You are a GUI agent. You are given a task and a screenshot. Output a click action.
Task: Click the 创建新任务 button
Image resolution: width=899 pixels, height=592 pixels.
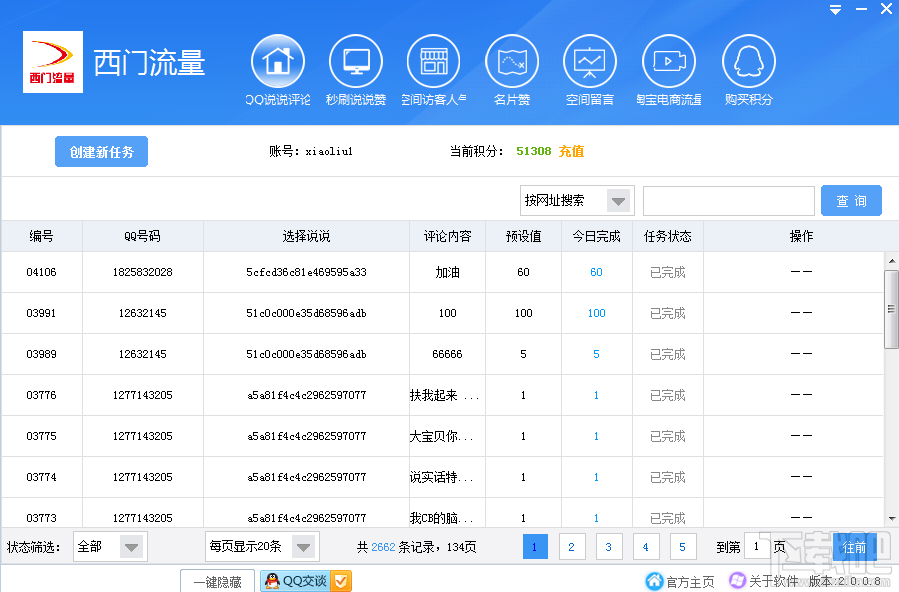pyautogui.click(x=101, y=152)
